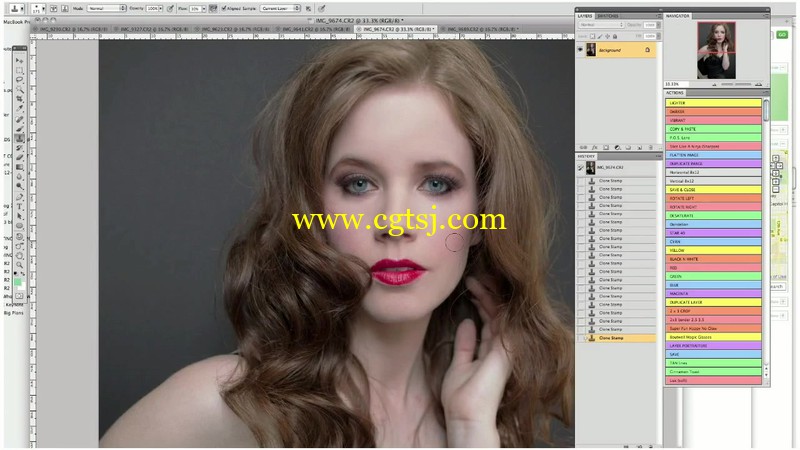Switch to IMG_9621.CR2 document tab

[233, 30]
